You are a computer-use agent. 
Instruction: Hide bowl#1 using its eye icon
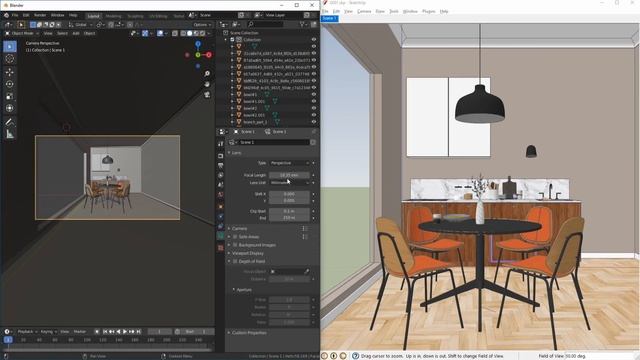(x=314, y=94)
